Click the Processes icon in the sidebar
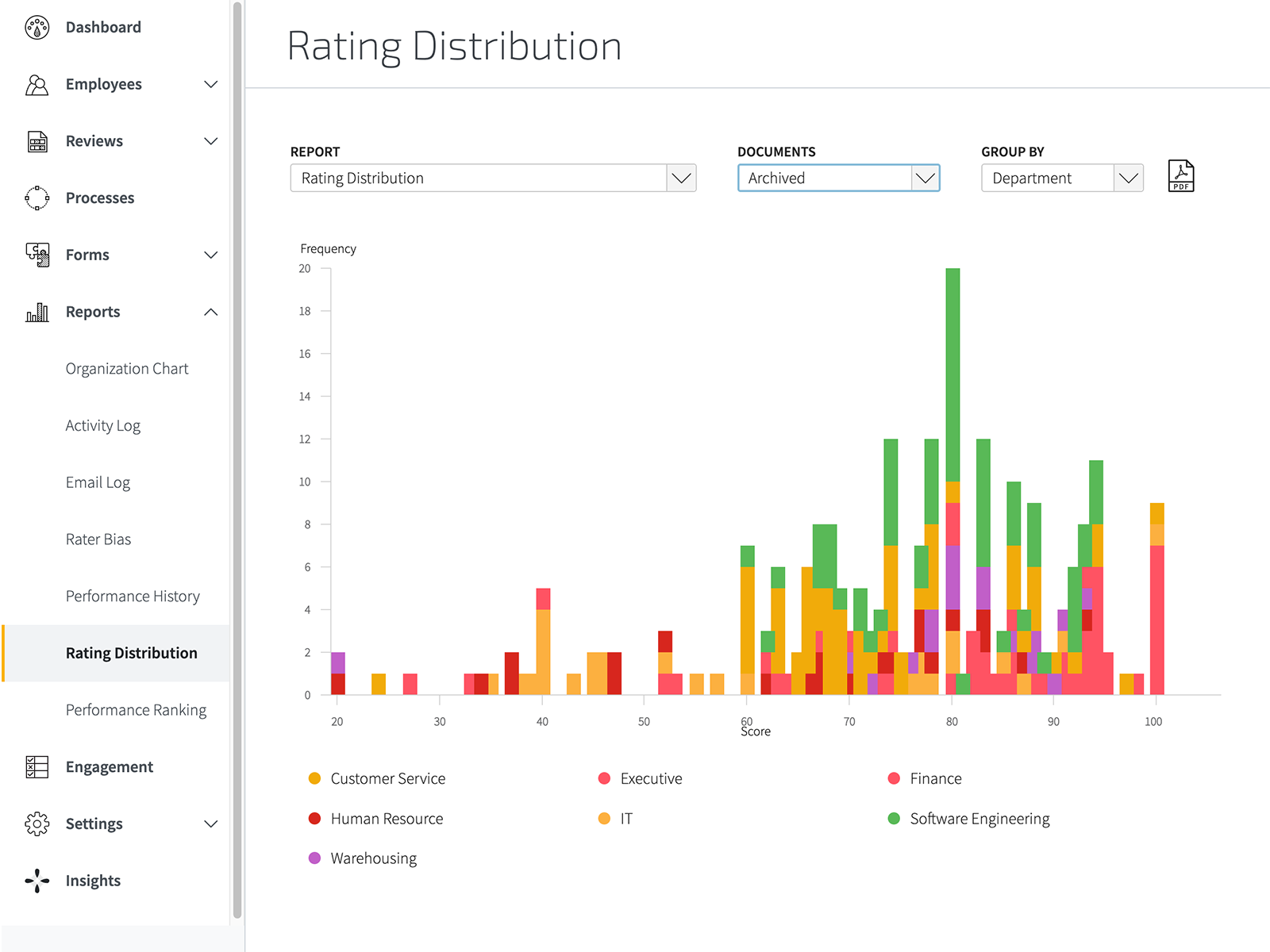 click(36, 198)
